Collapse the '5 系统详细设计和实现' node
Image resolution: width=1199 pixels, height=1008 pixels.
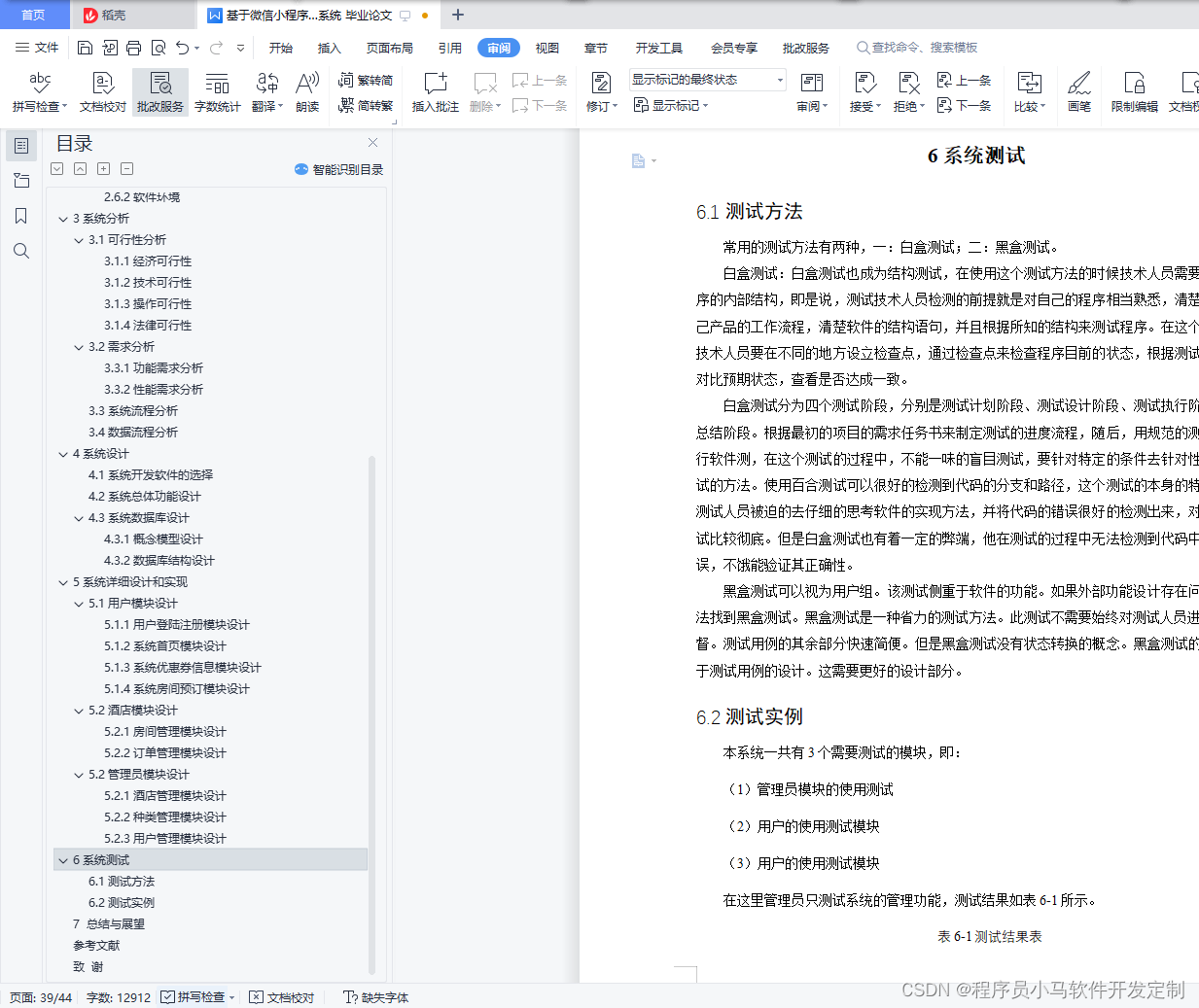[63, 582]
